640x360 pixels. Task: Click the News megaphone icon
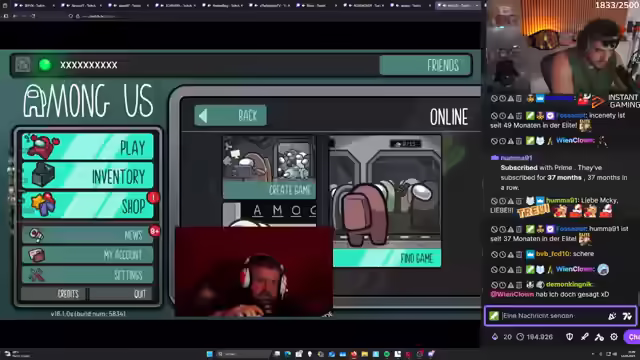coord(36,235)
